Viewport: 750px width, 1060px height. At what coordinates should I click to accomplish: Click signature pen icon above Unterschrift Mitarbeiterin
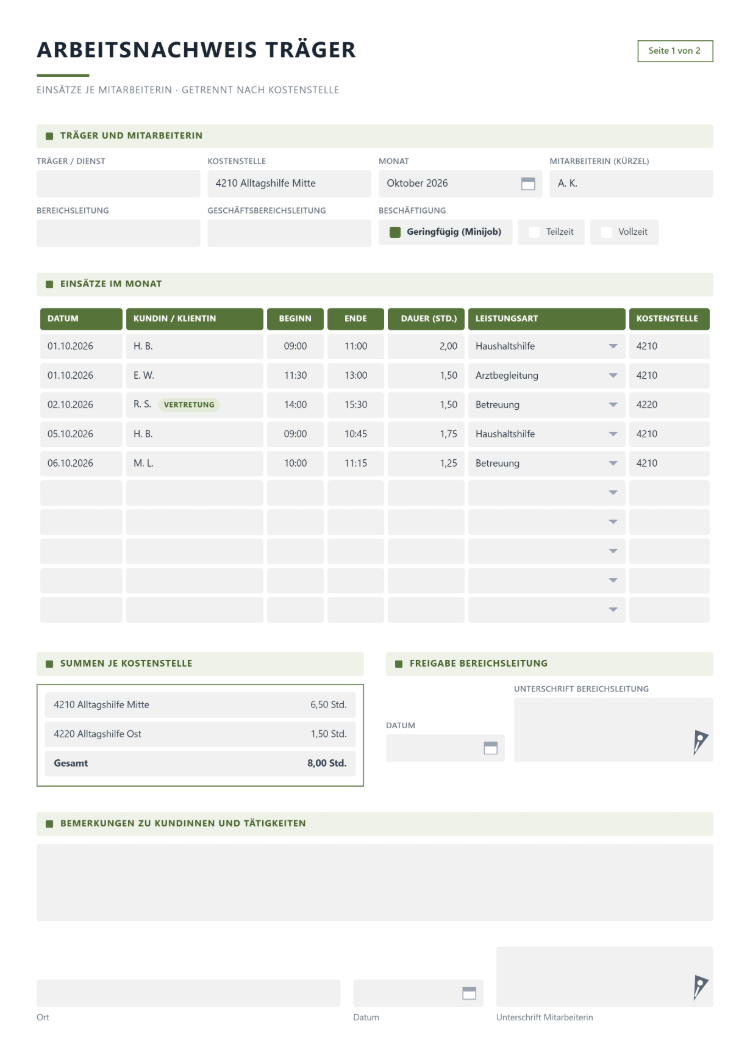(699, 987)
